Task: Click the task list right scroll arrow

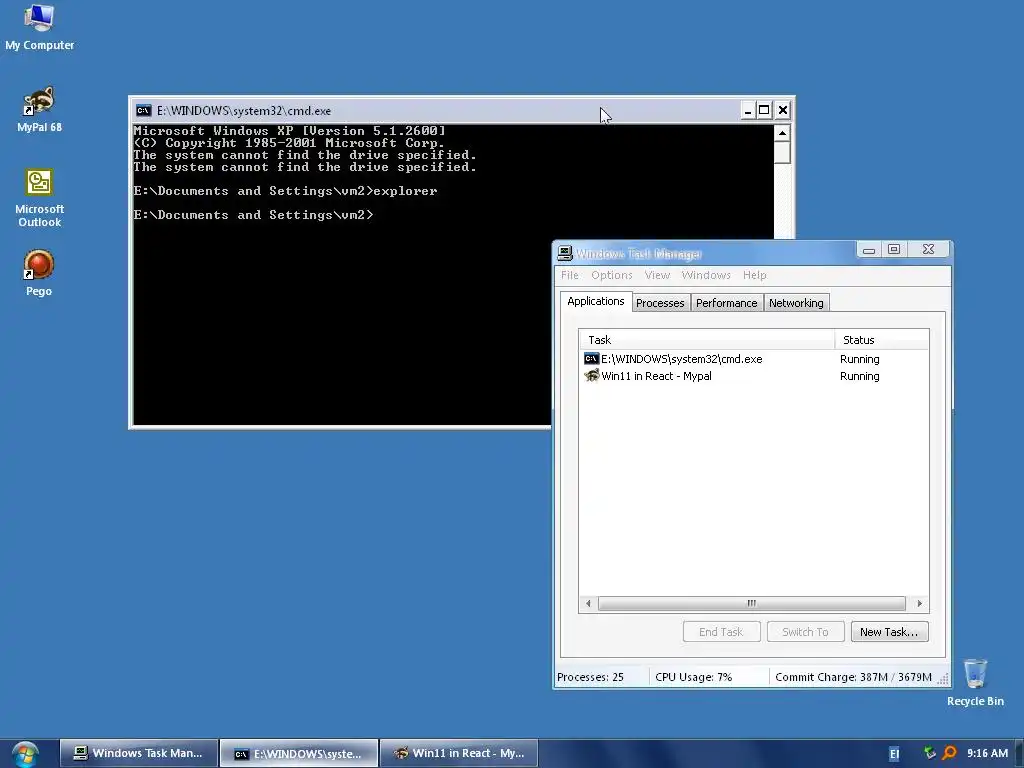Action: pos(920,603)
